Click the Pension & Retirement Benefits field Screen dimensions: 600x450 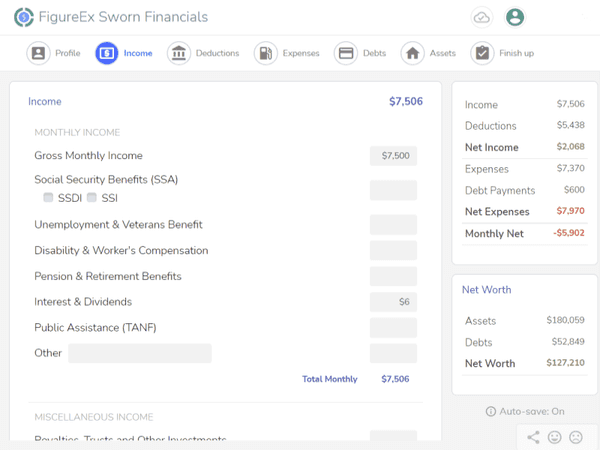click(393, 276)
